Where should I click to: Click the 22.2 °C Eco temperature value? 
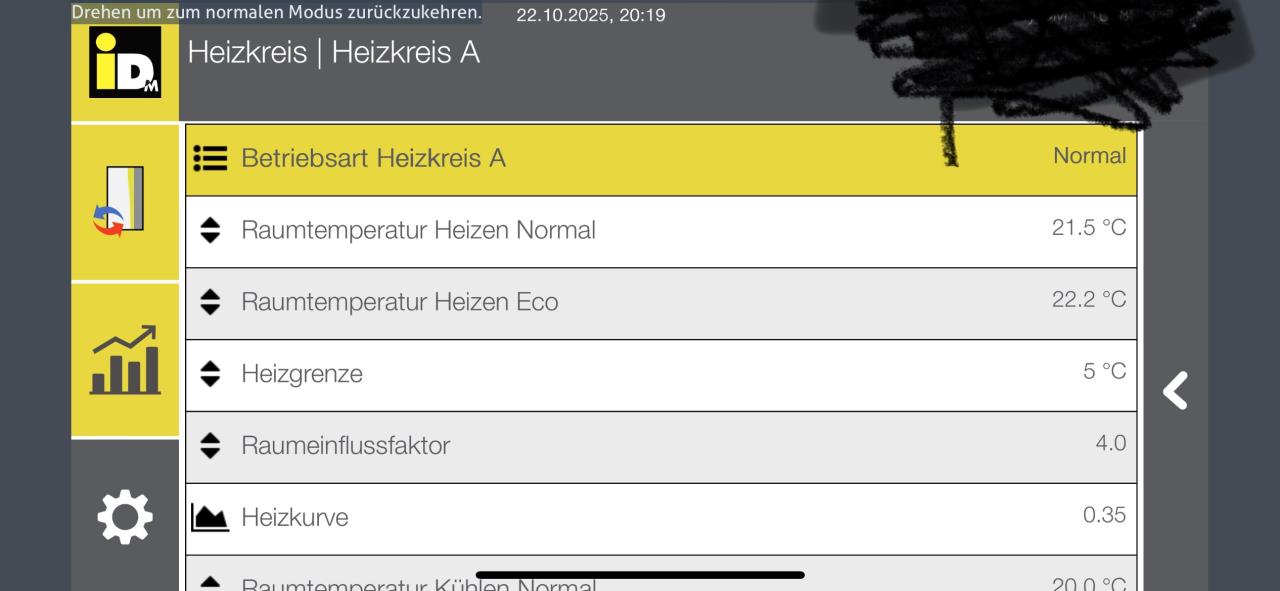1088,300
